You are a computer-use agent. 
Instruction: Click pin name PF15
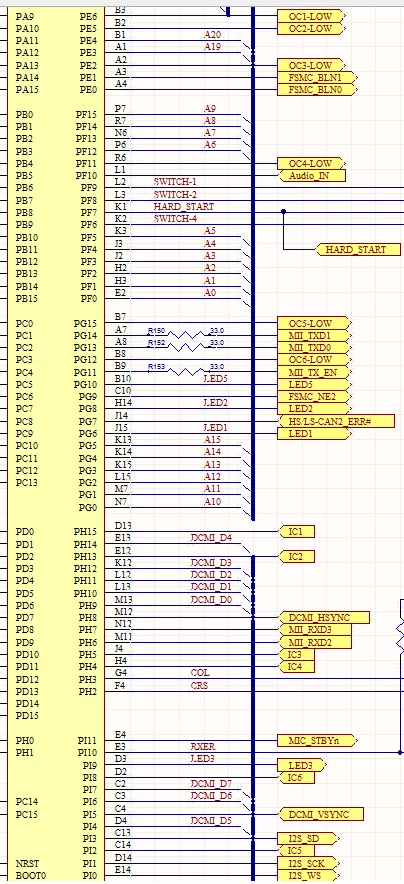86,114
